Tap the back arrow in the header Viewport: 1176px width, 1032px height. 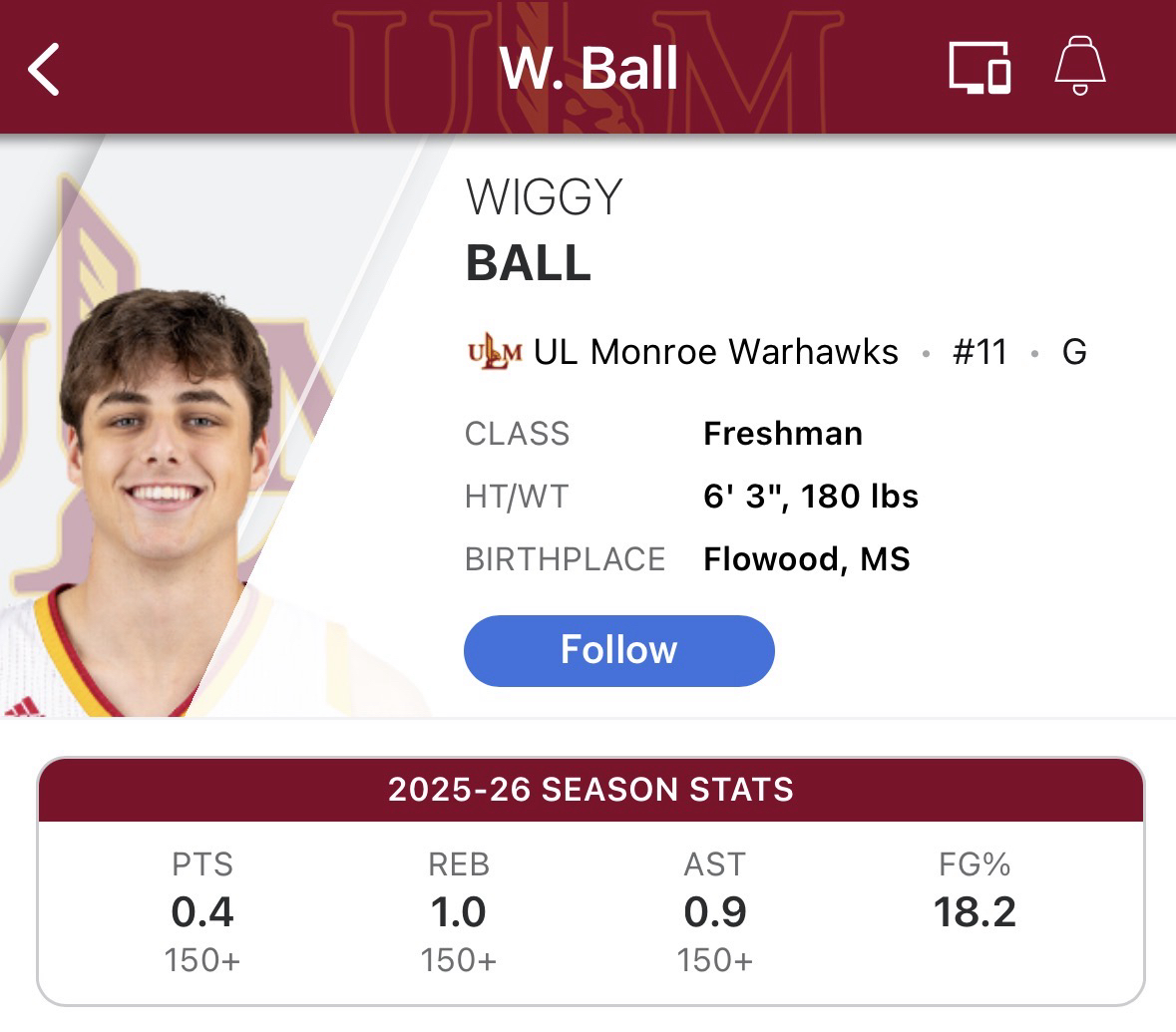click(45, 70)
